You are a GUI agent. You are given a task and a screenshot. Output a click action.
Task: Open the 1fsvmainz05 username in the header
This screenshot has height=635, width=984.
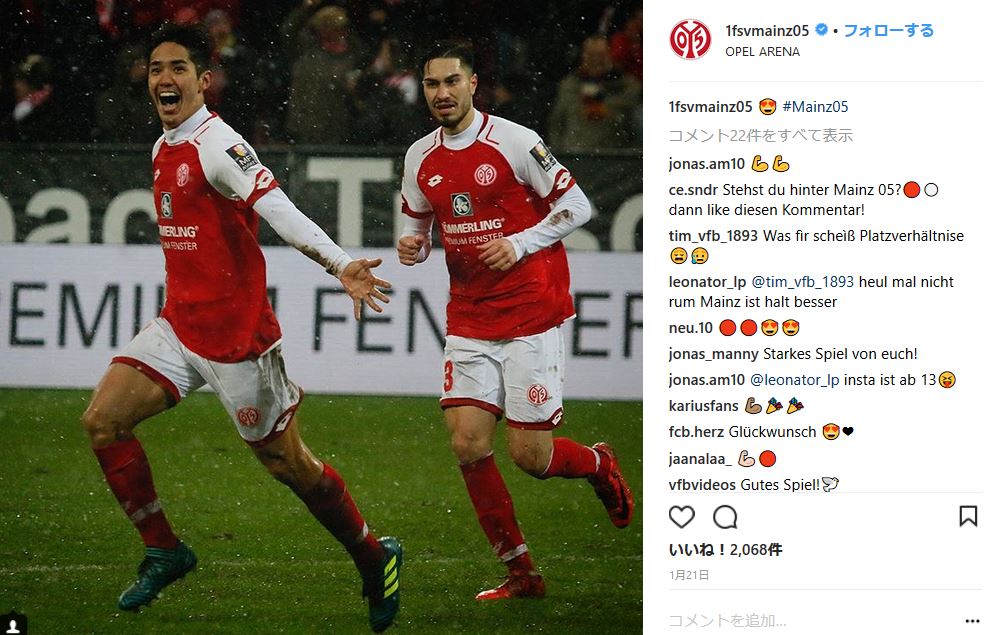[767, 30]
